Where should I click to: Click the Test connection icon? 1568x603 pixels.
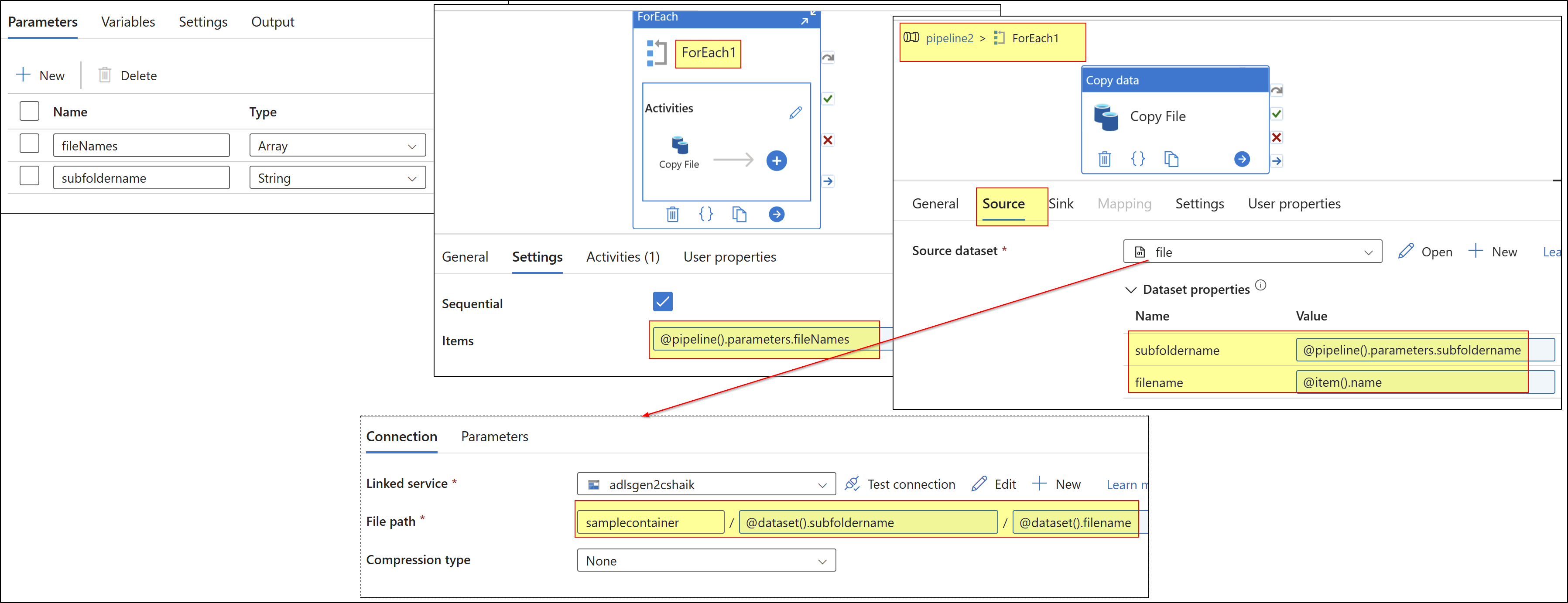852,484
